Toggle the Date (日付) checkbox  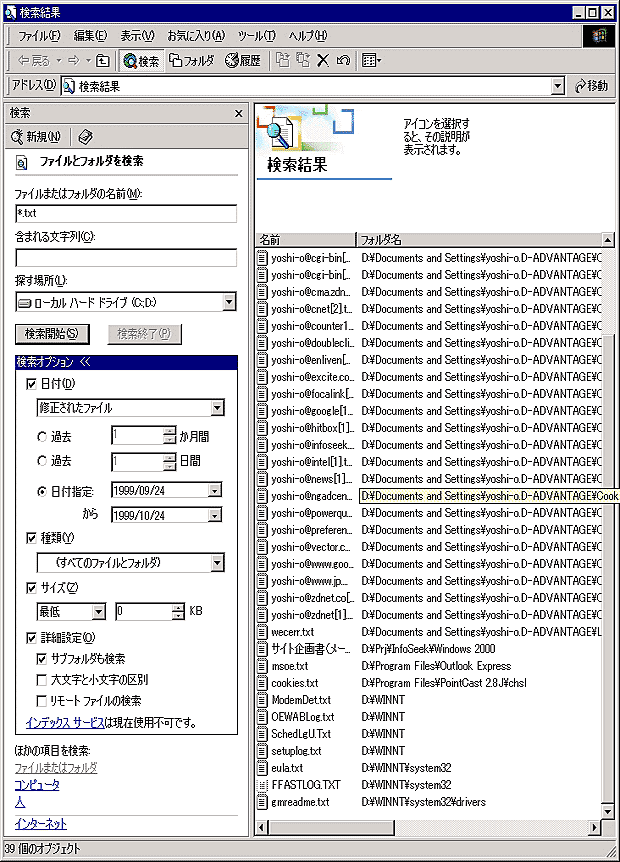coord(31,384)
